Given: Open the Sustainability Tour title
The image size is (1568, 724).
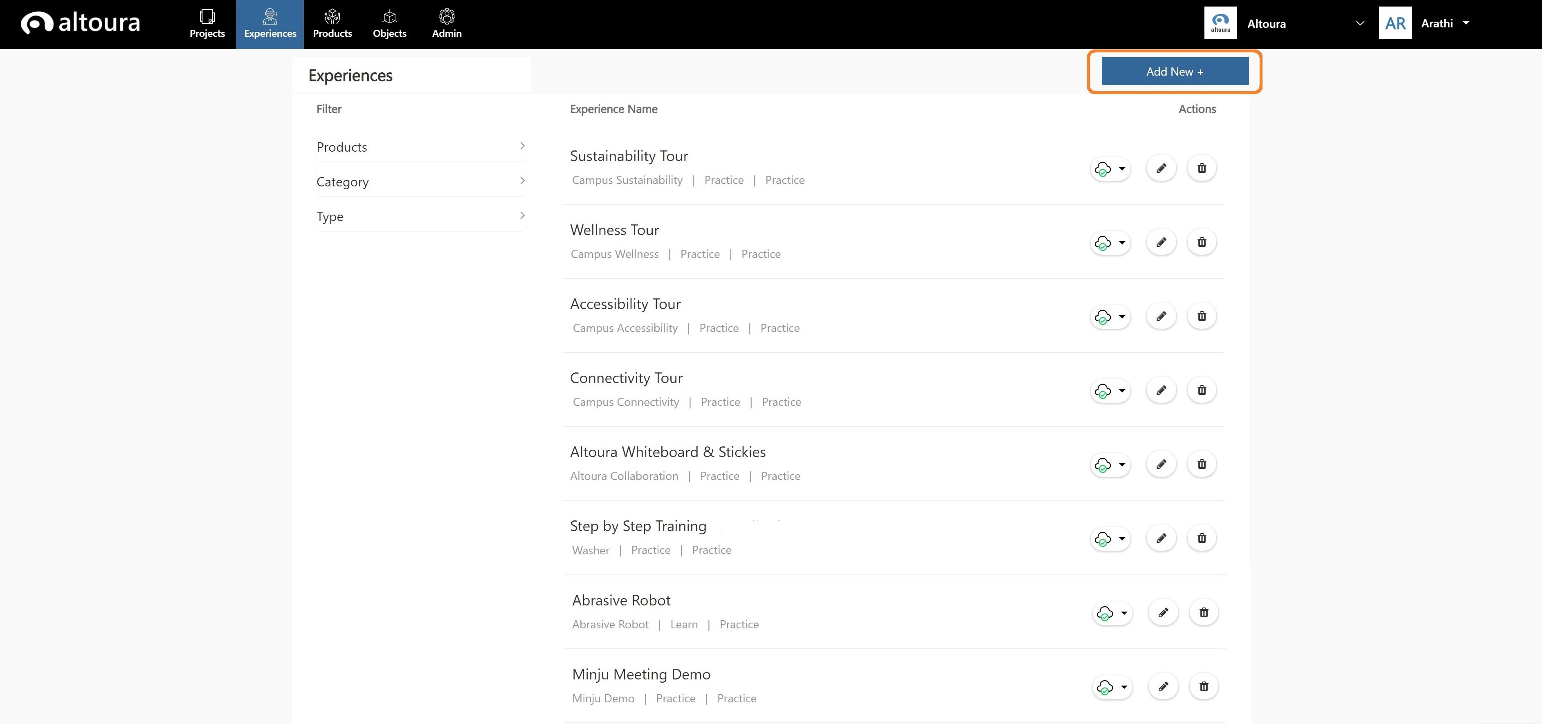Looking at the screenshot, I should tap(629, 156).
